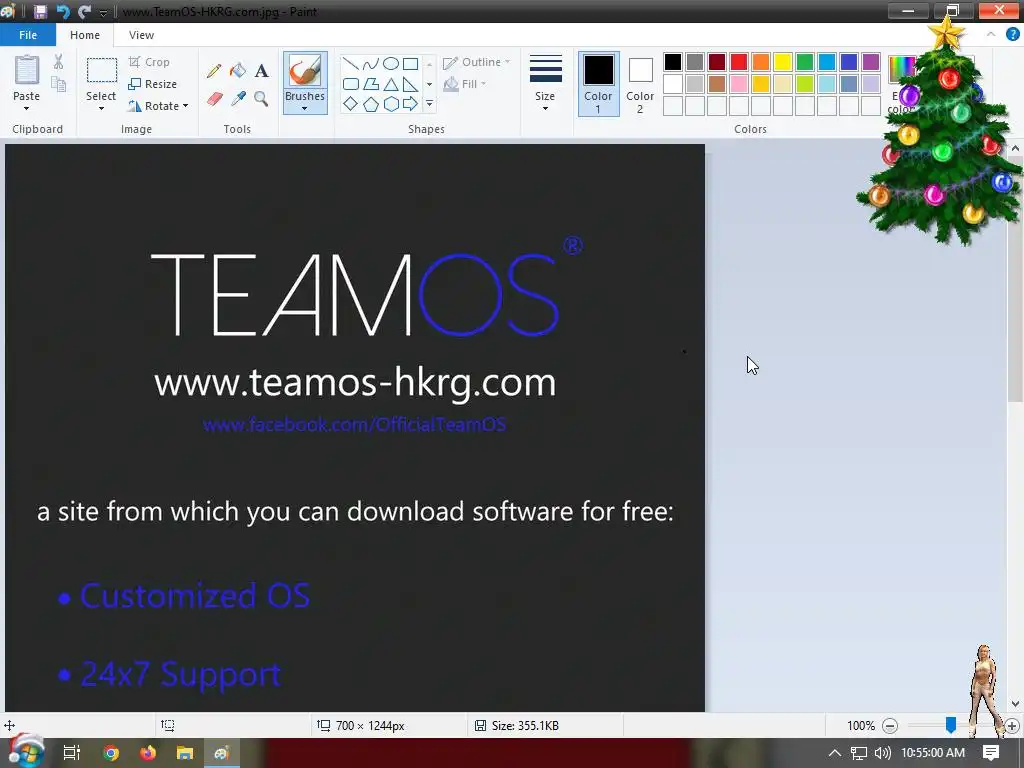Open the Paste dropdown arrow

click(x=26, y=108)
